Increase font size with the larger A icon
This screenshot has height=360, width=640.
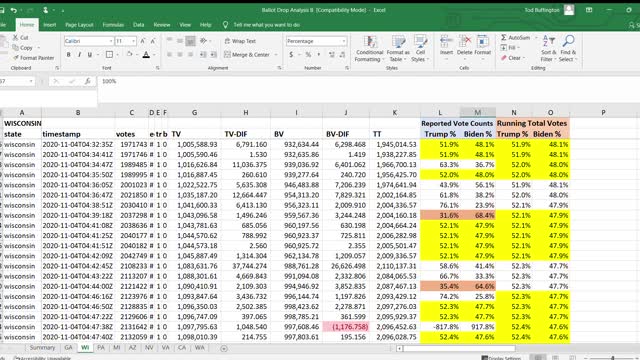point(143,41)
